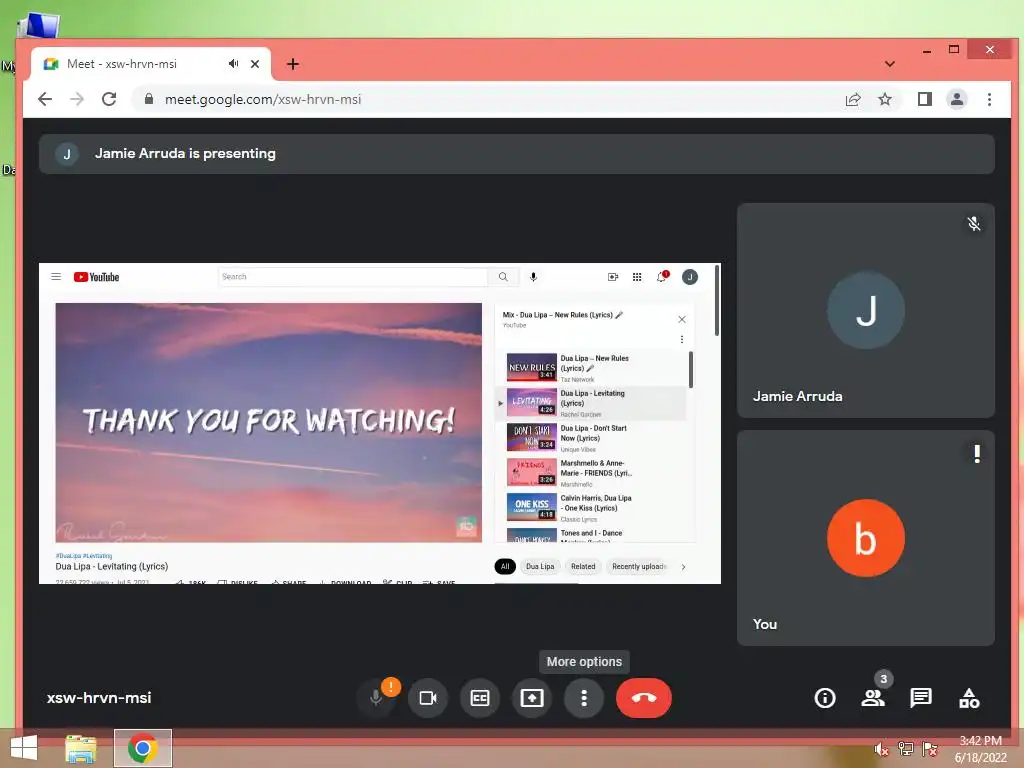Open meeting details info icon
The image size is (1024, 768).
[x=825, y=697]
